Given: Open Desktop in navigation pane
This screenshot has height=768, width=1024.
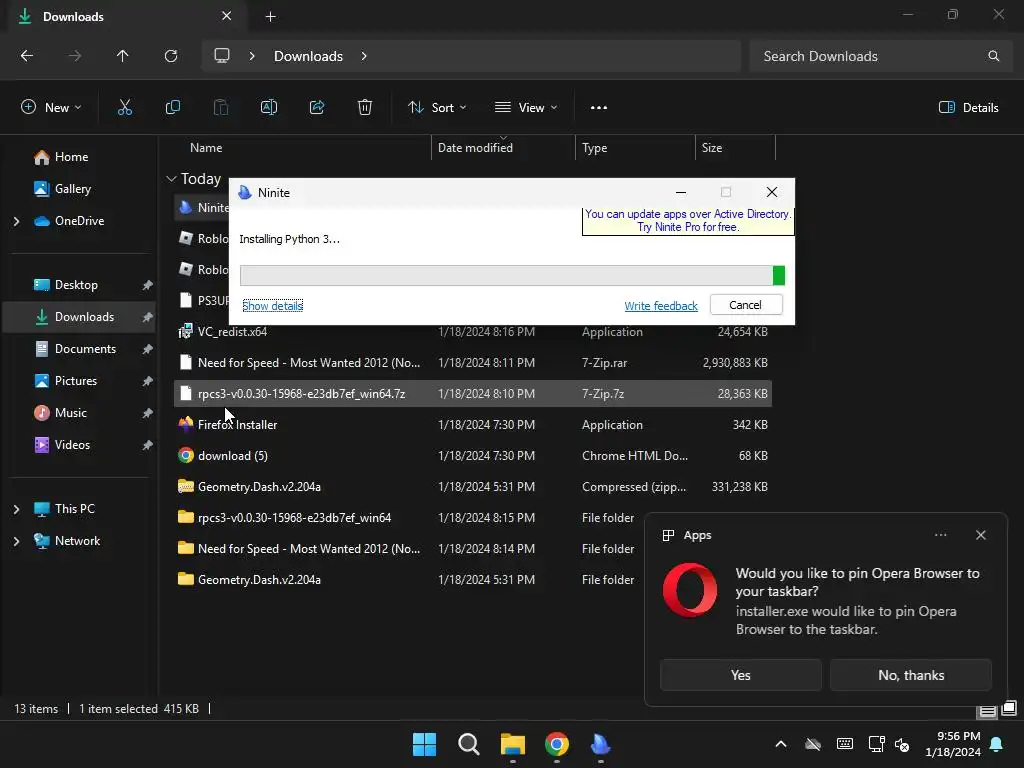Looking at the screenshot, I should (x=76, y=285).
